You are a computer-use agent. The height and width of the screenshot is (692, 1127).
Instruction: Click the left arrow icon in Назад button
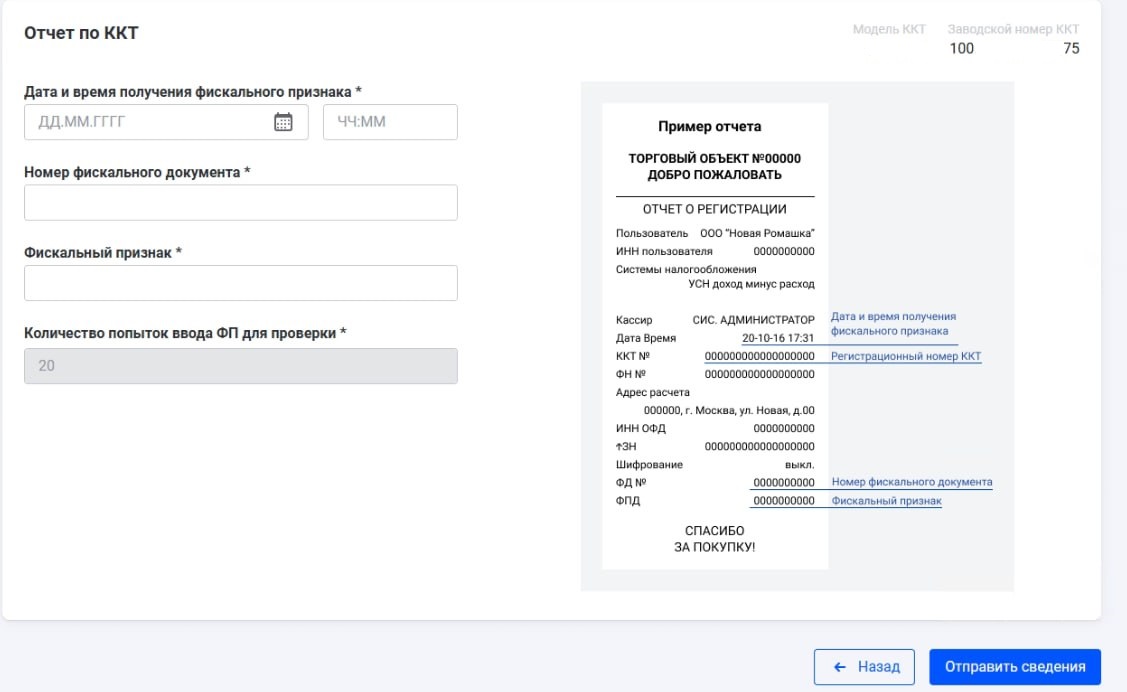point(840,667)
